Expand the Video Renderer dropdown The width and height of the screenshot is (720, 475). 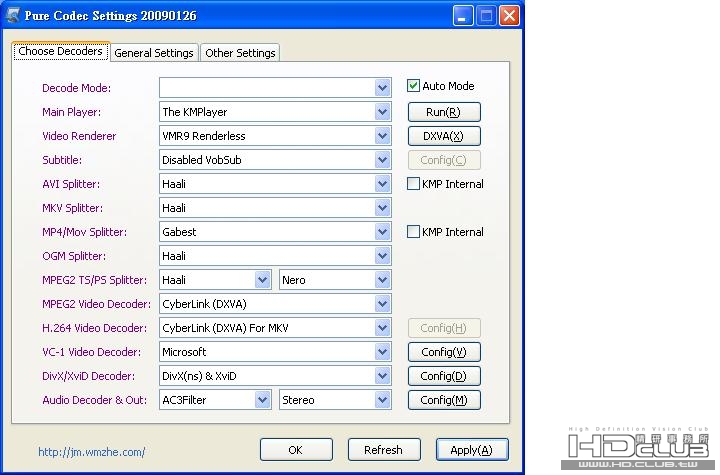(382, 136)
